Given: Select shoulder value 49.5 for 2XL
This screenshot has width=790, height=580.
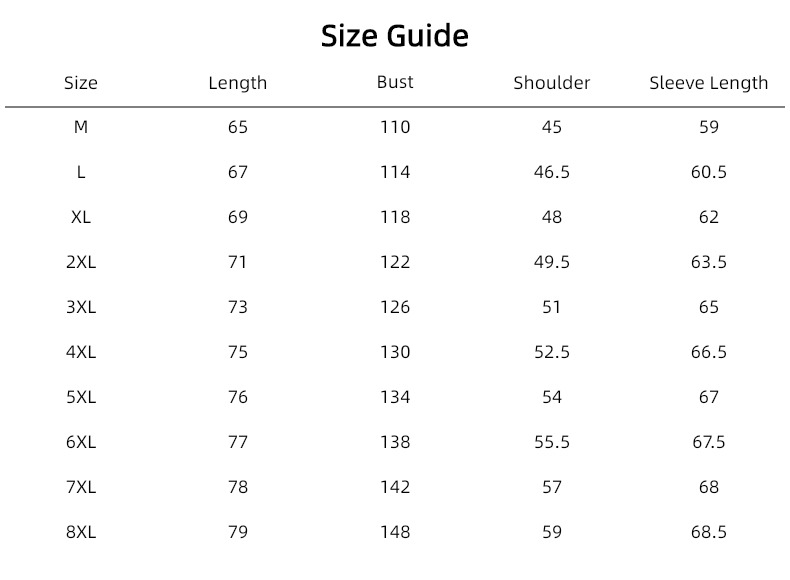Looking at the screenshot, I should pyautogui.click(x=552, y=262).
